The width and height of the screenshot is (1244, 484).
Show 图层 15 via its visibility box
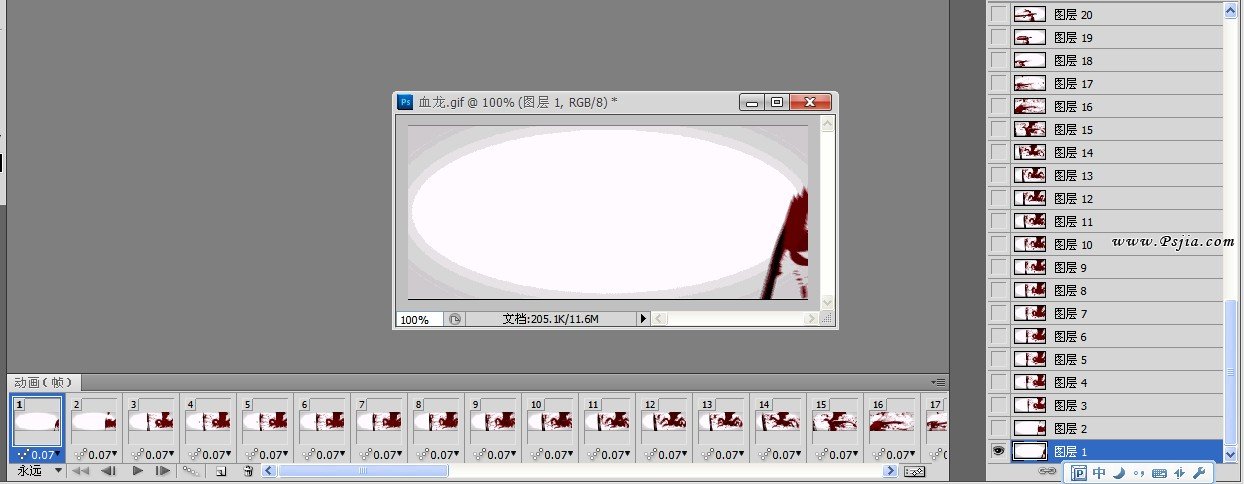[x=998, y=129]
